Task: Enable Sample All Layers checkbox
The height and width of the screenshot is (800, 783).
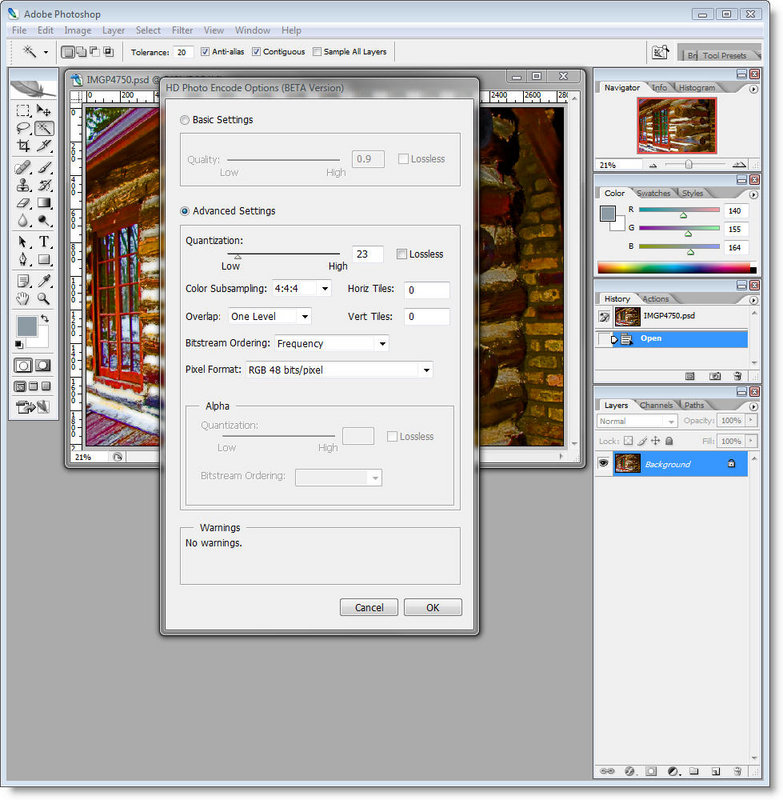Action: (317, 52)
